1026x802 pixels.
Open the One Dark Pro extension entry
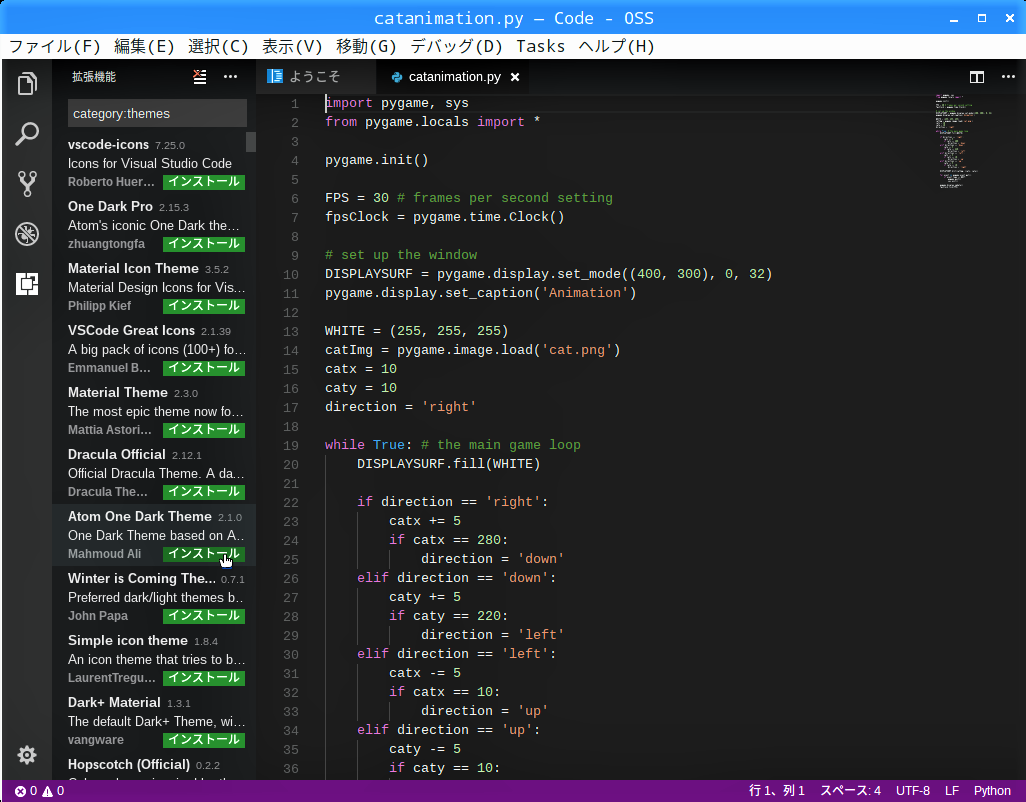click(x=154, y=225)
